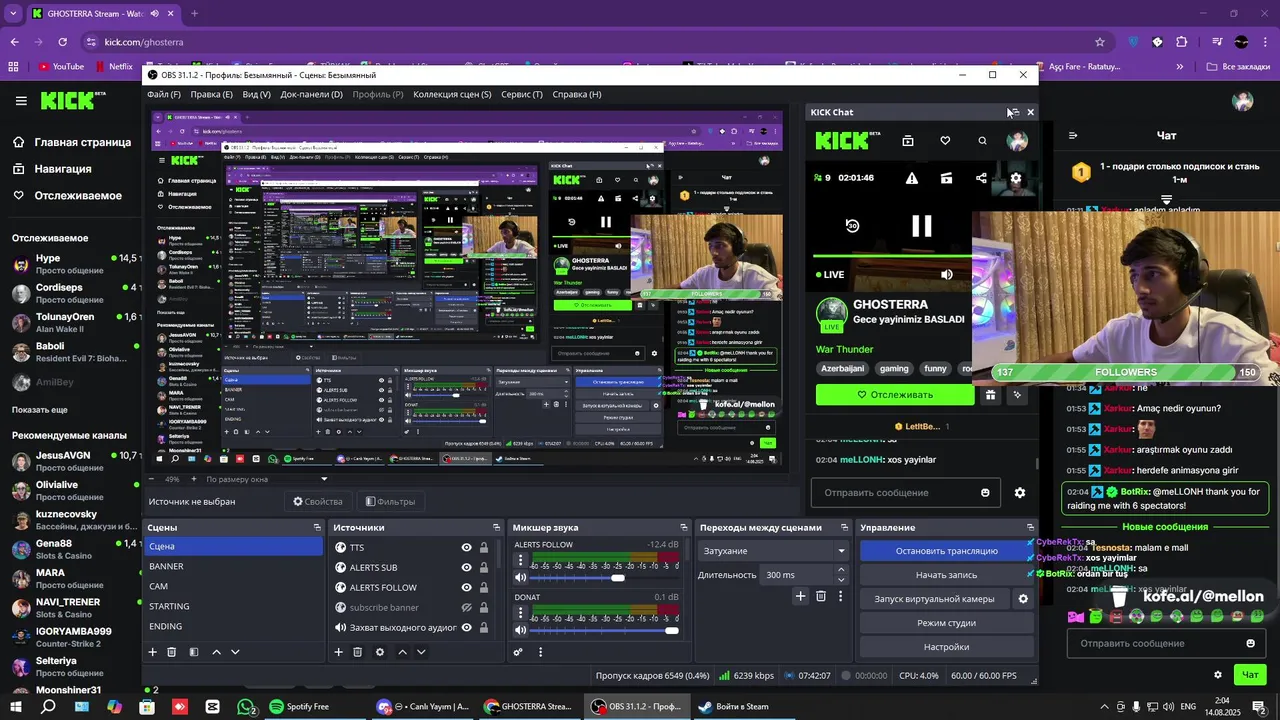Screen dimensions: 1280x720
Task: Open player settings gear in KICK Chat dock
Action: [1016, 178]
